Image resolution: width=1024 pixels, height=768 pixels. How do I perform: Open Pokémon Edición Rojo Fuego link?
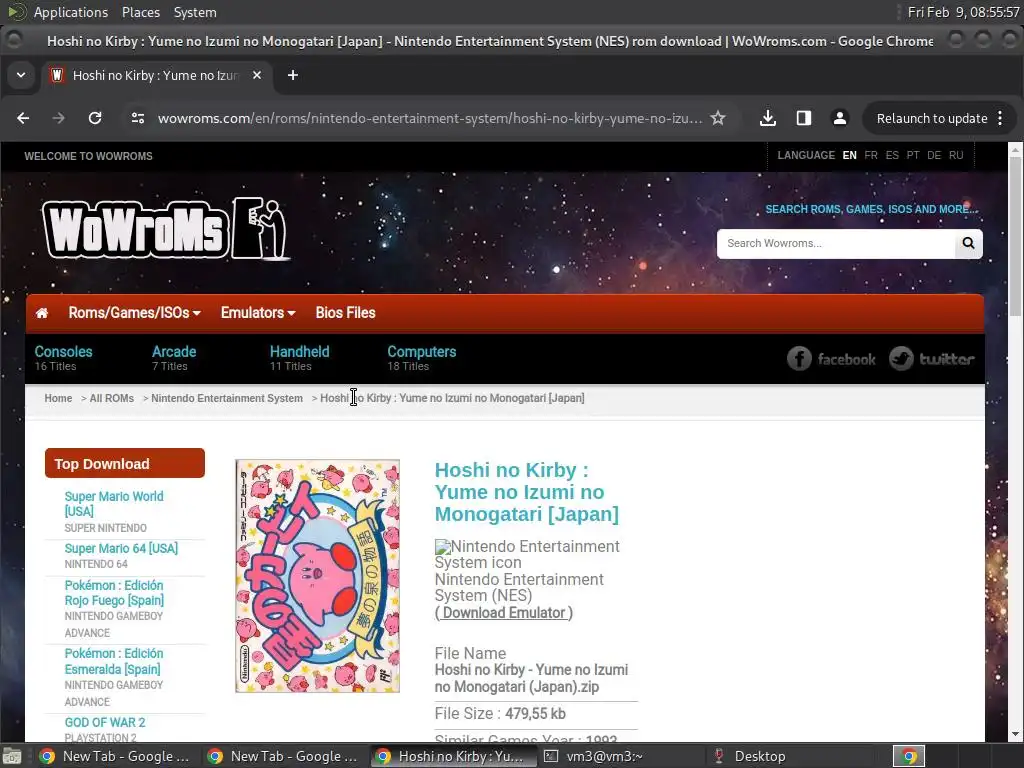[114, 593]
